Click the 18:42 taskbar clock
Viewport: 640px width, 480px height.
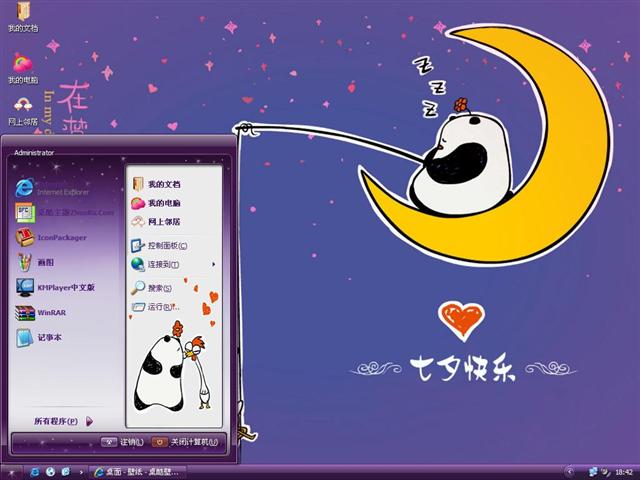[x=624, y=472]
